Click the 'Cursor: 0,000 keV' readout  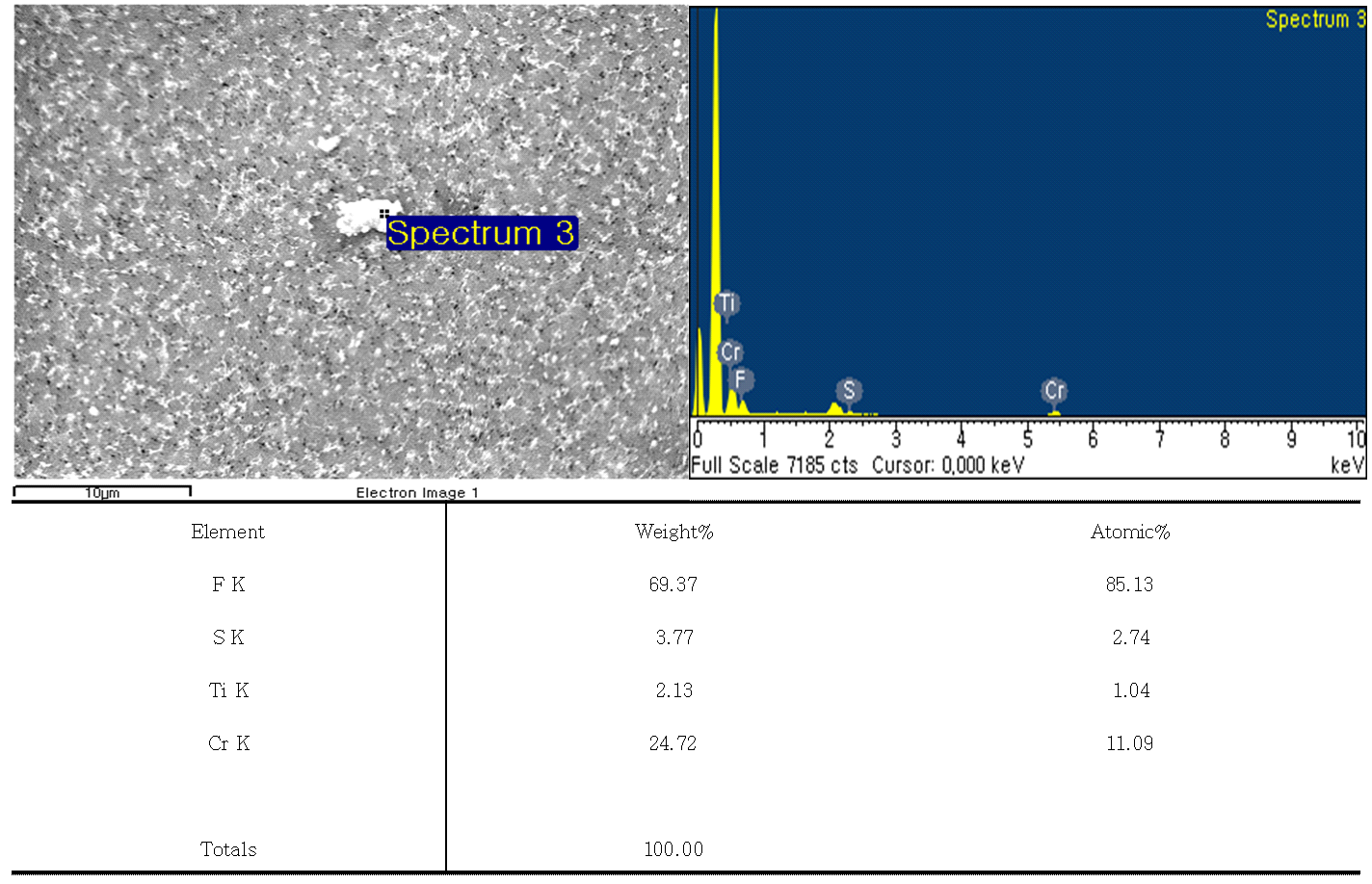(948, 465)
